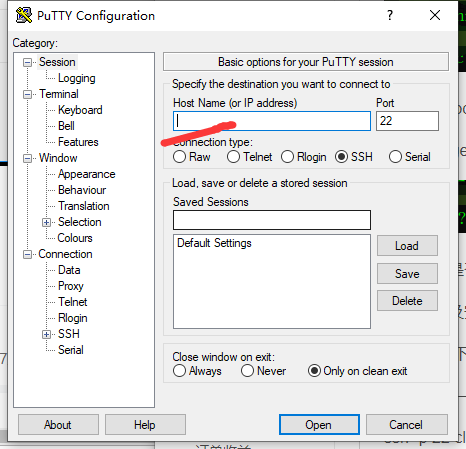This screenshot has height=449, width=466.
Task: Collapse the Terminal category
Action: click(27, 95)
